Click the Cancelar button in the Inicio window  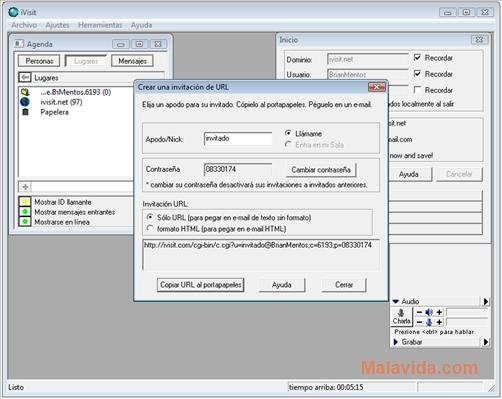tap(459, 174)
